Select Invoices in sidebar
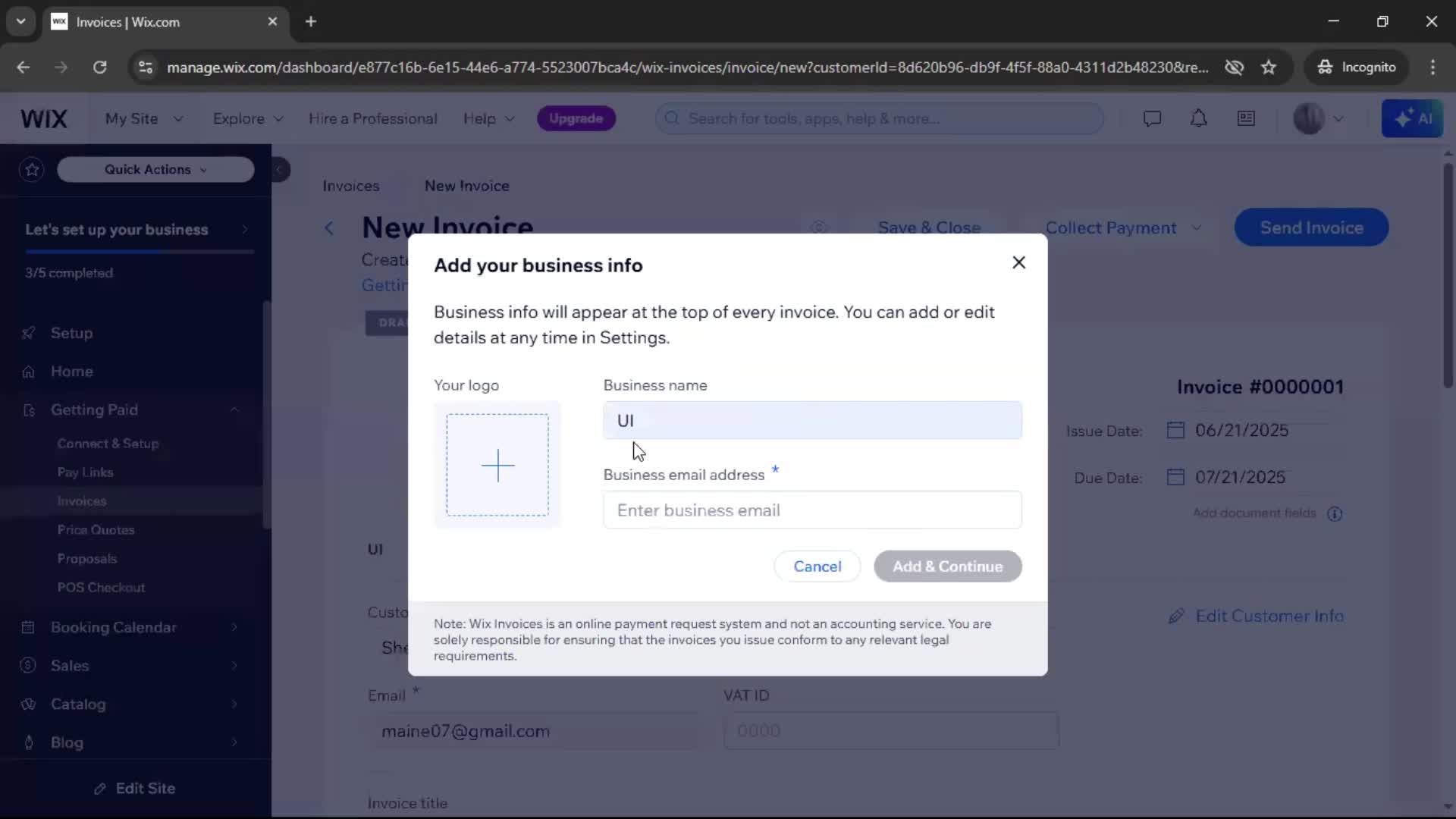Screen dimensions: 1456x819 click(x=82, y=501)
